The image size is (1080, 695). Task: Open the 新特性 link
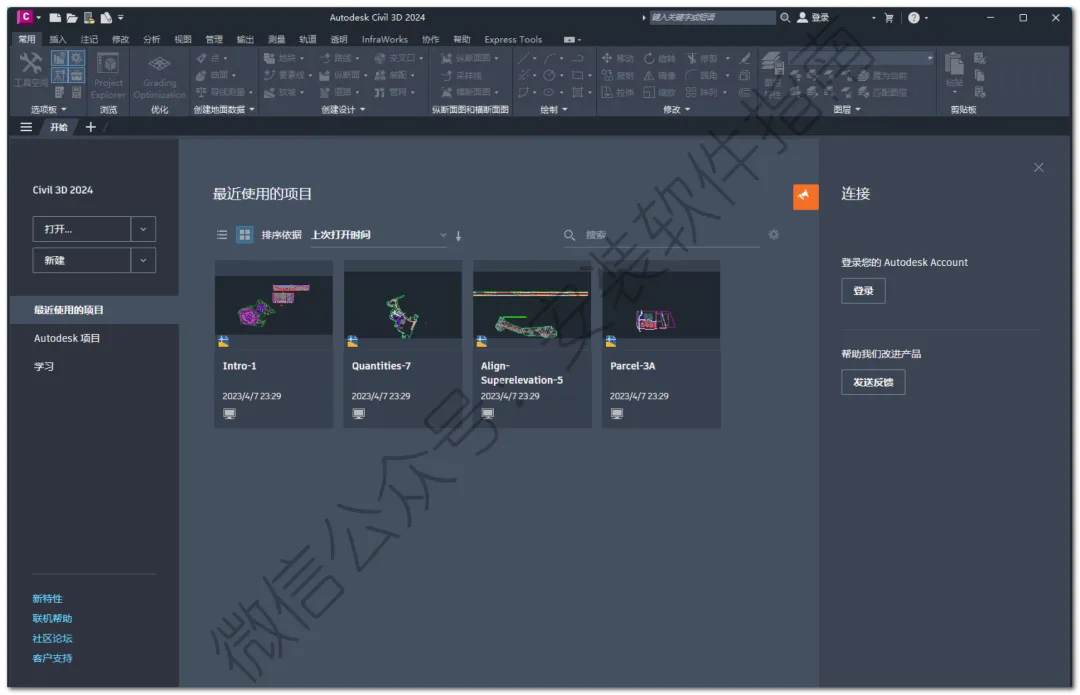point(47,599)
